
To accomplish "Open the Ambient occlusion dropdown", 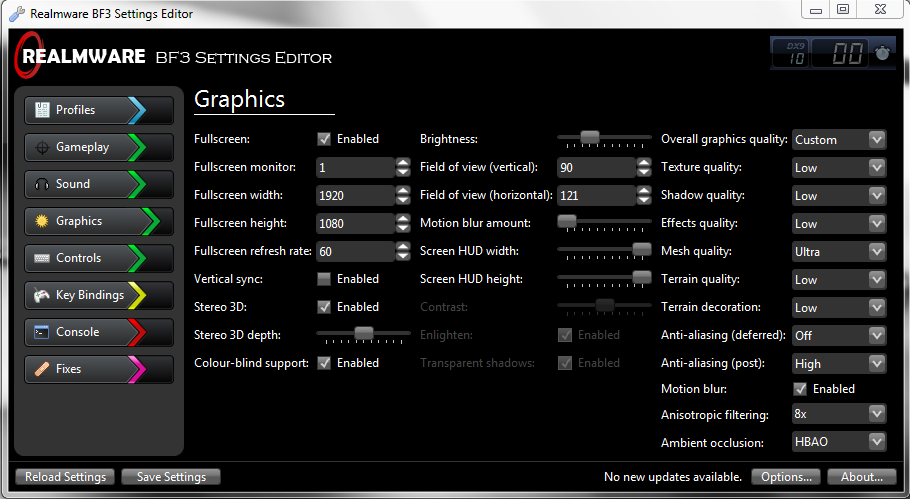I will pos(839,442).
